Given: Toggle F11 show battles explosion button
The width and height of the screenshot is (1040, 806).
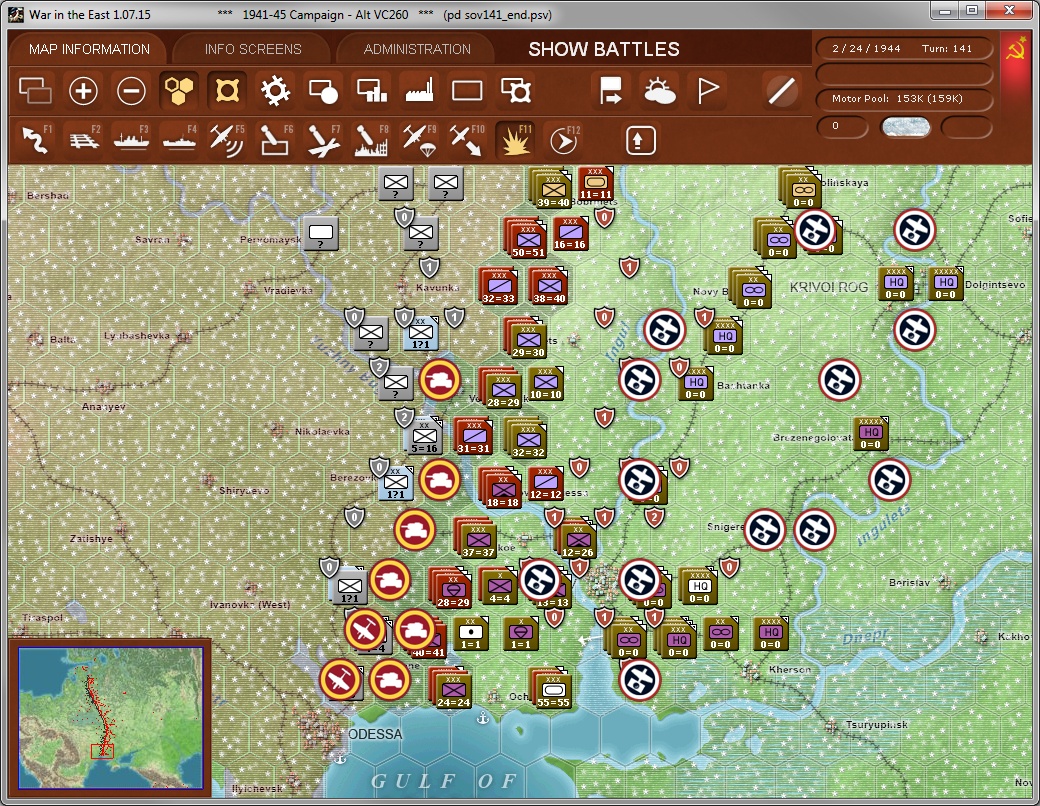Looking at the screenshot, I should 515,140.
